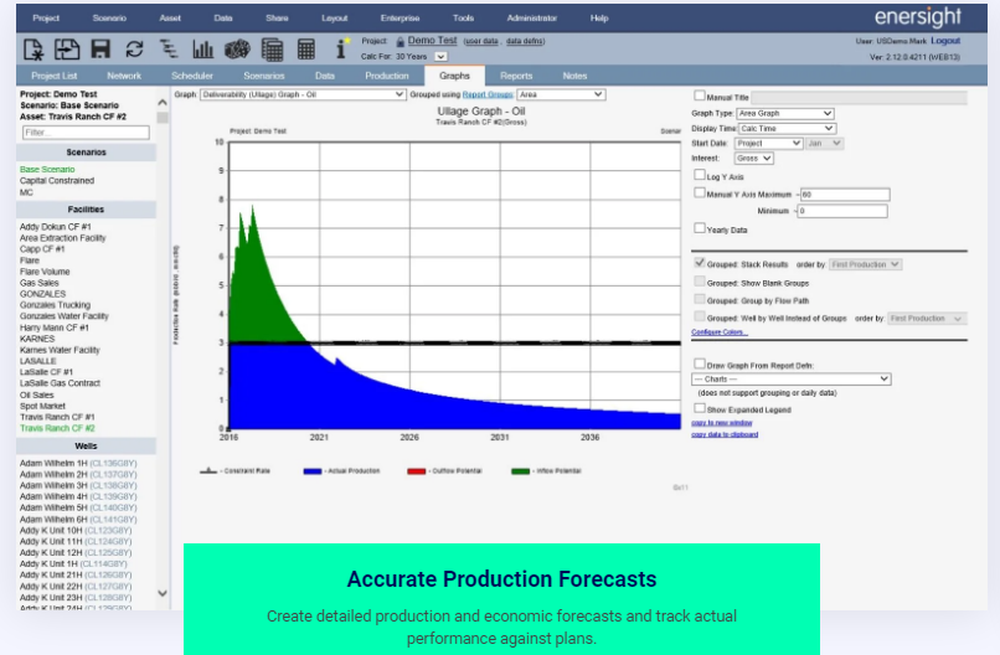The height and width of the screenshot is (655, 1000).
Task: Click the Configure Colors link
Action: 719,332
